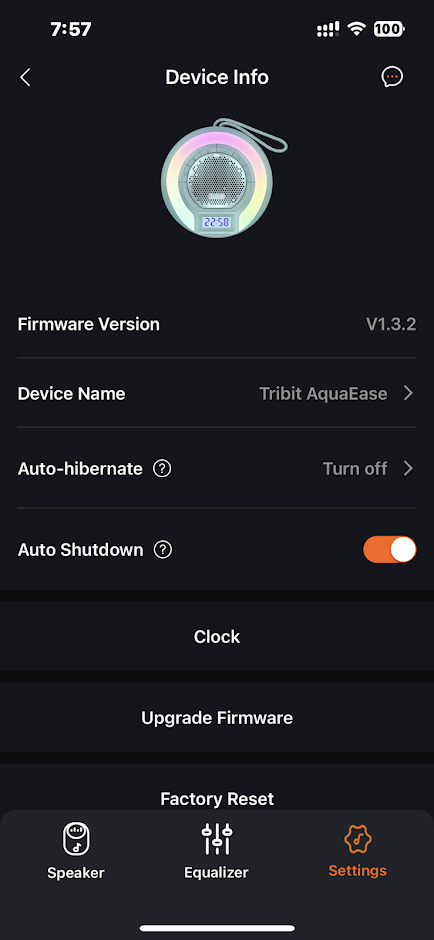Open the Equalizer sliders icon
Screen dimensions: 434x940
click(x=216, y=839)
